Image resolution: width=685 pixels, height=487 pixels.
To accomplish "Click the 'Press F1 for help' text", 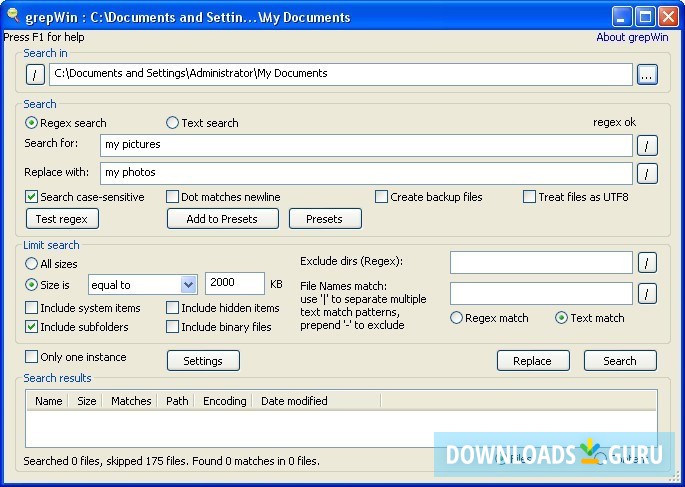I will (44, 37).
